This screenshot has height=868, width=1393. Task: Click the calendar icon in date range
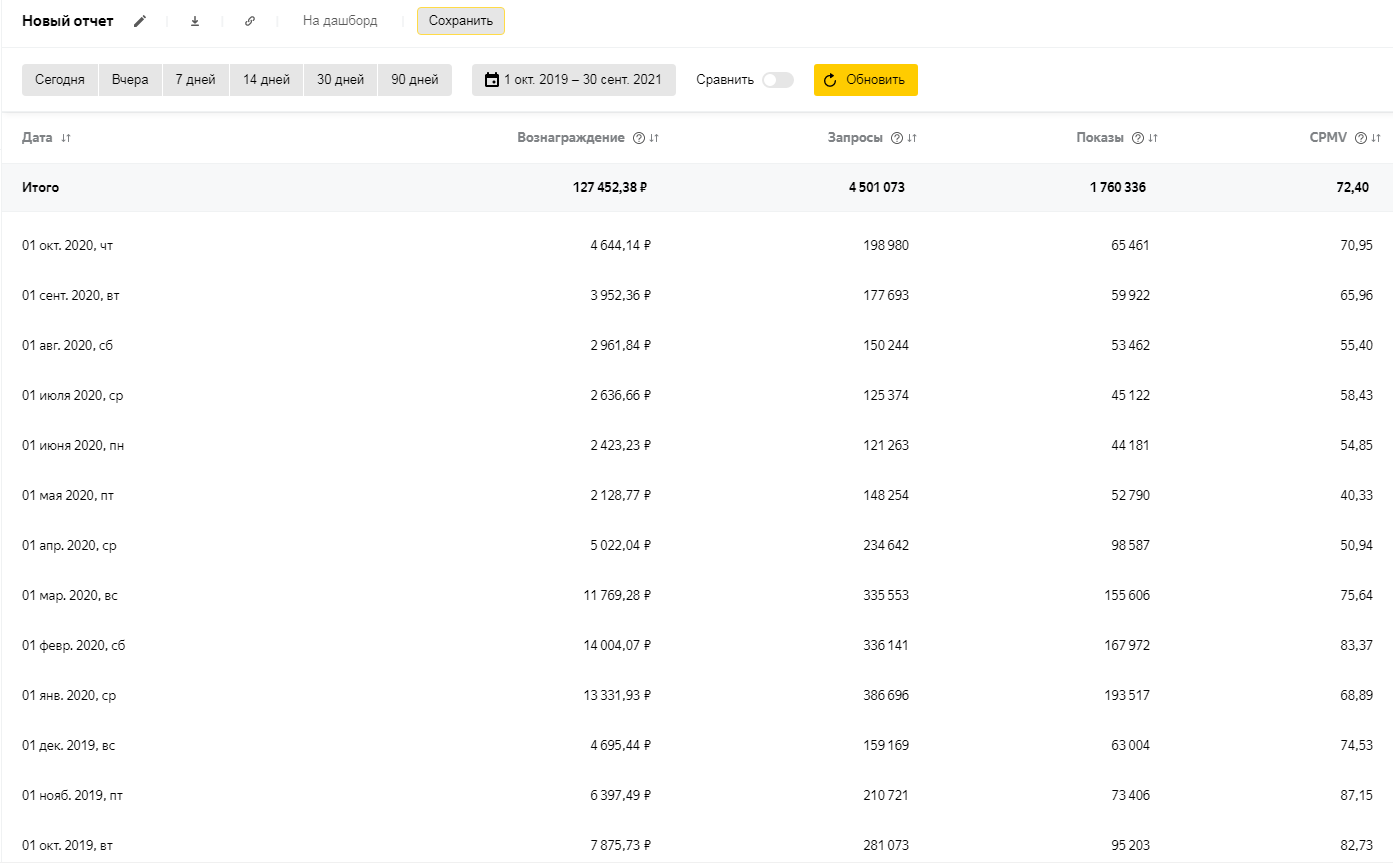coord(491,80)
